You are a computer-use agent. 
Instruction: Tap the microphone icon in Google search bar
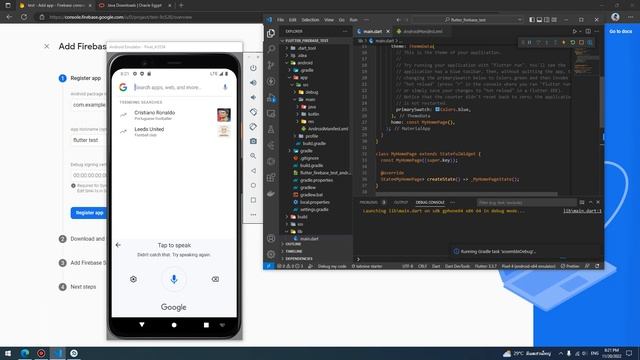pos(225,87)
